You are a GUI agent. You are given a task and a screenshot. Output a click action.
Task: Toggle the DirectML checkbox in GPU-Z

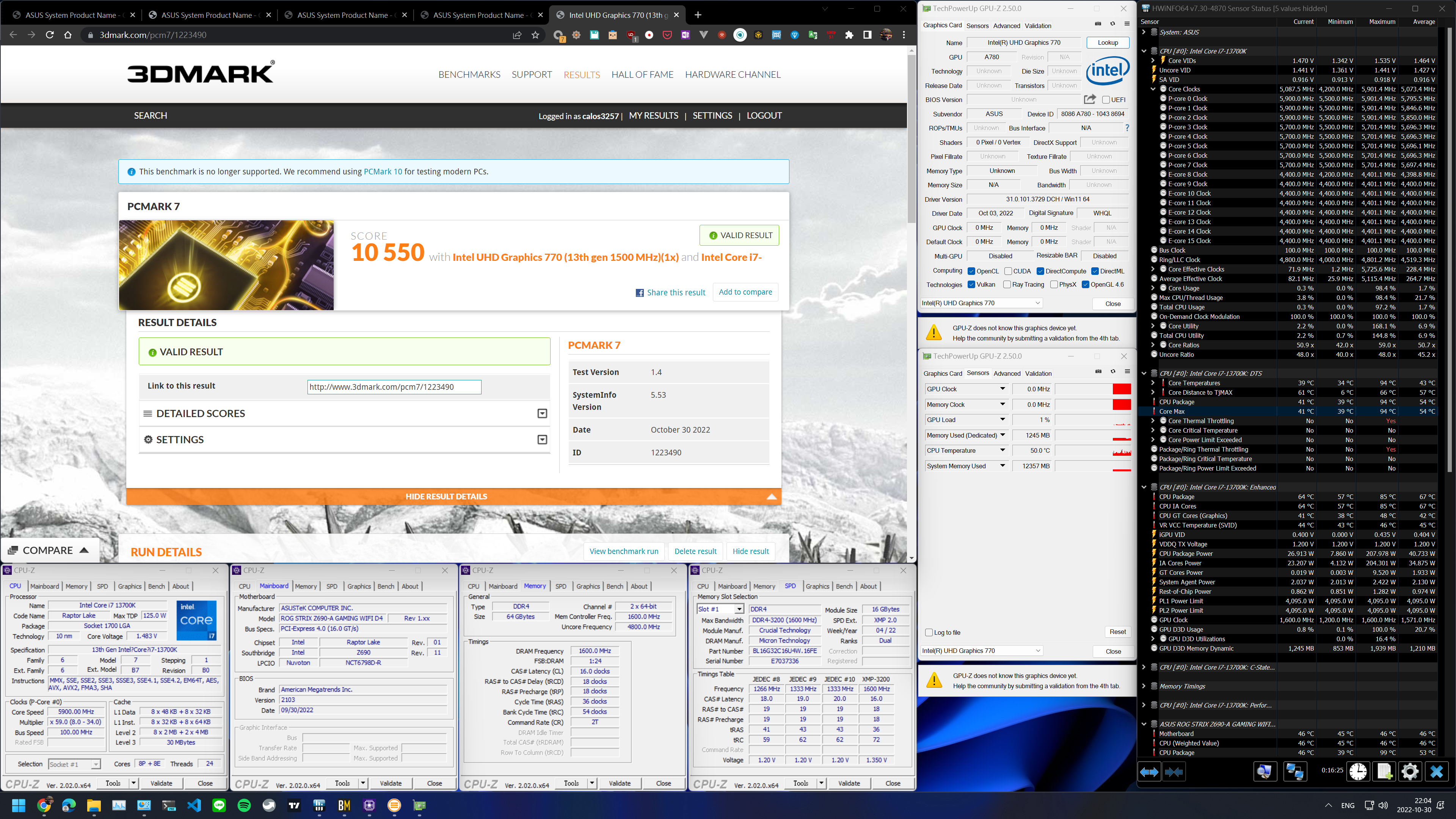[x=1095, y=271]
